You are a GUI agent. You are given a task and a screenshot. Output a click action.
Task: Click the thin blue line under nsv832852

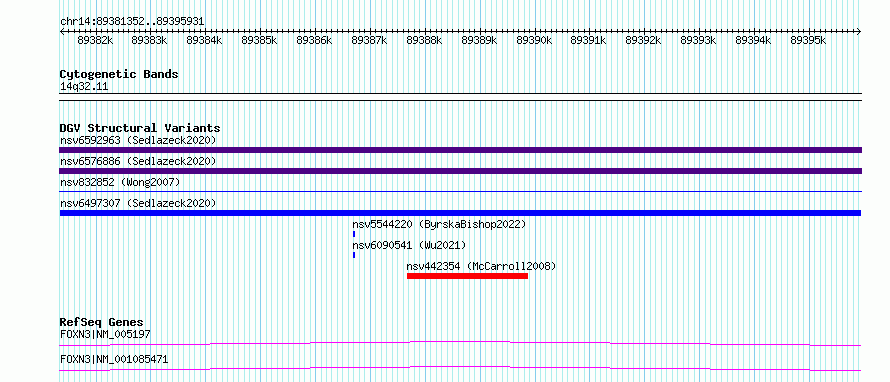pos(460,192)
